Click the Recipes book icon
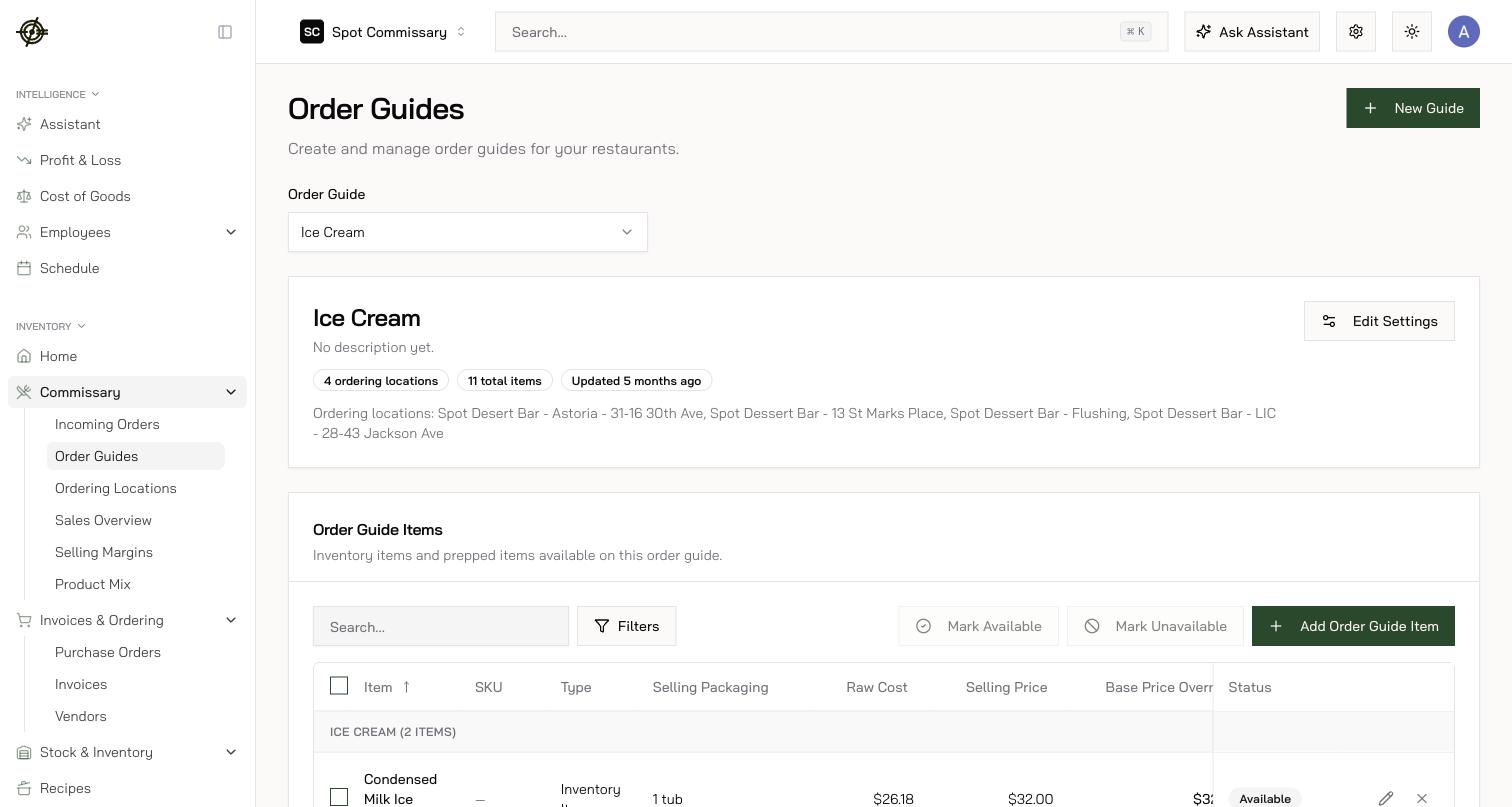Image resolution: width=1512 pixels, height=807 pixels. (x=24, y=788)
